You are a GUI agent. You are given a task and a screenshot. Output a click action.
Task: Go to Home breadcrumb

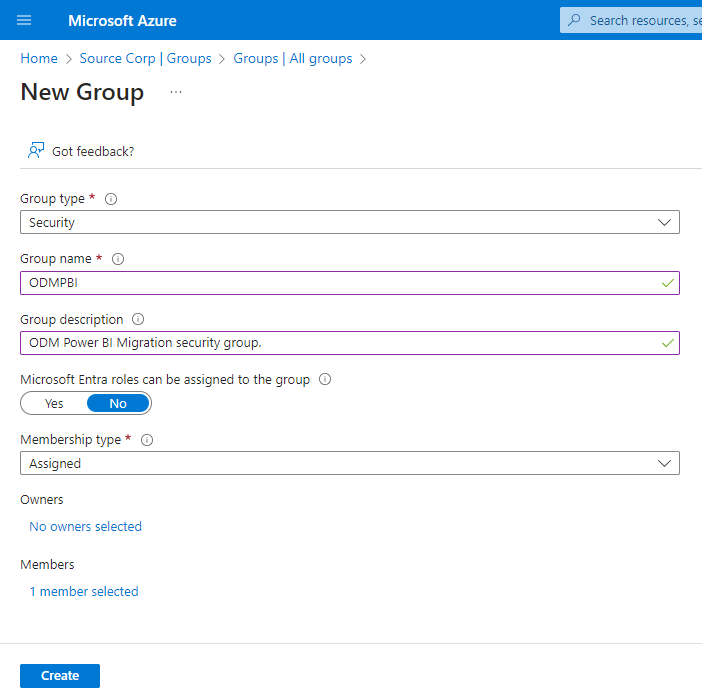39,59
